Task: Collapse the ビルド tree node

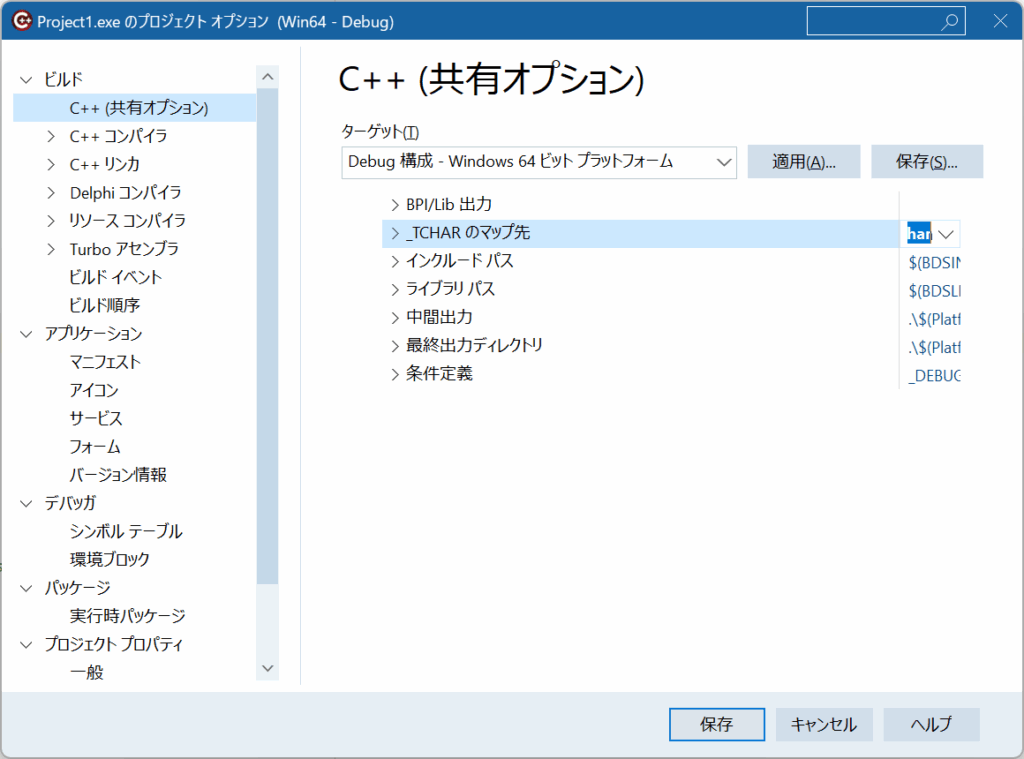Action: point(26,79)
